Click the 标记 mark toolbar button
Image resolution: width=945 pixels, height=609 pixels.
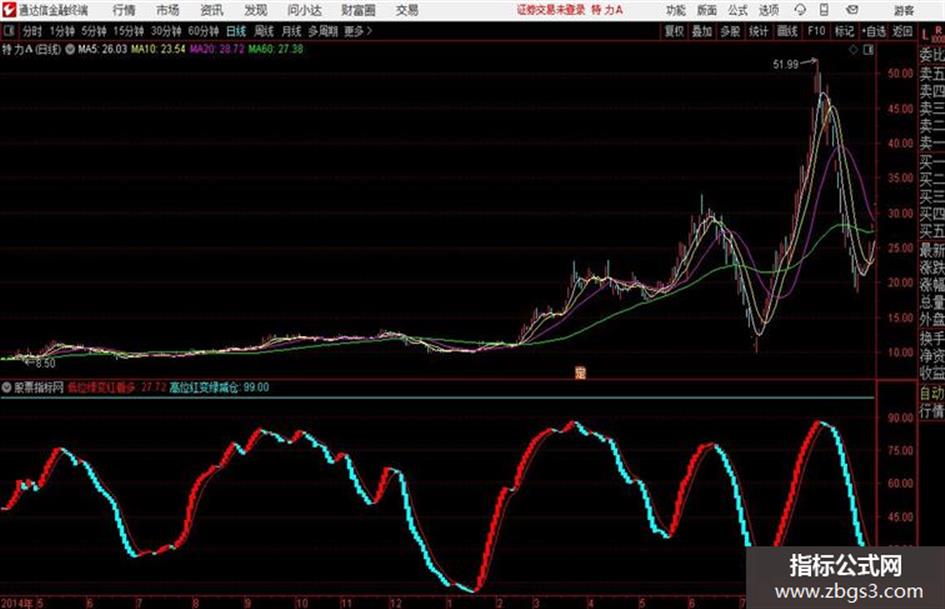point(844,31)
